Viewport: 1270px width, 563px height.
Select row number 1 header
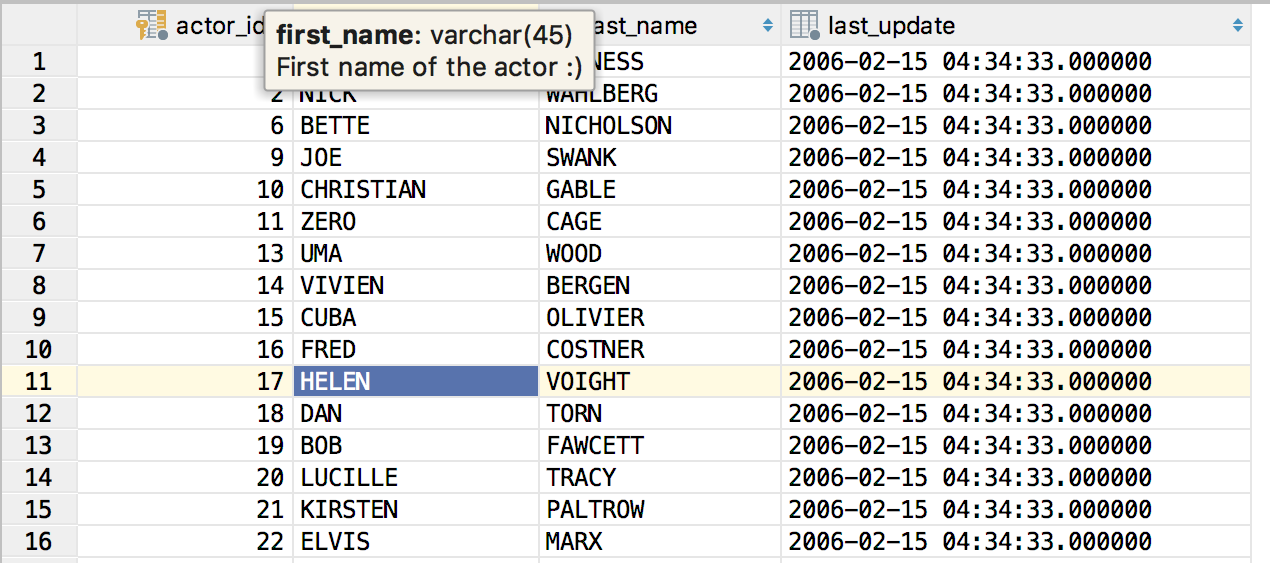point(39,61)
